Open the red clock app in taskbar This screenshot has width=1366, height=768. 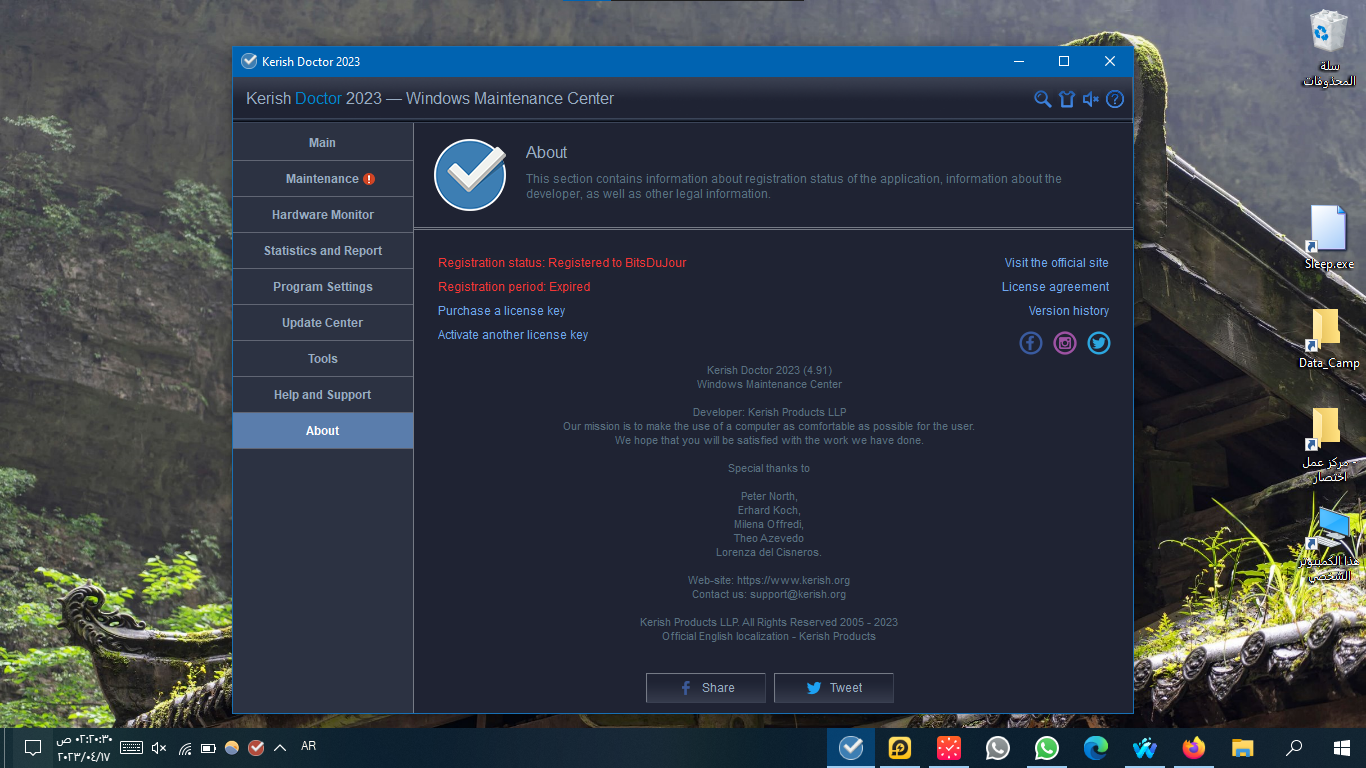tap(949, 748)
